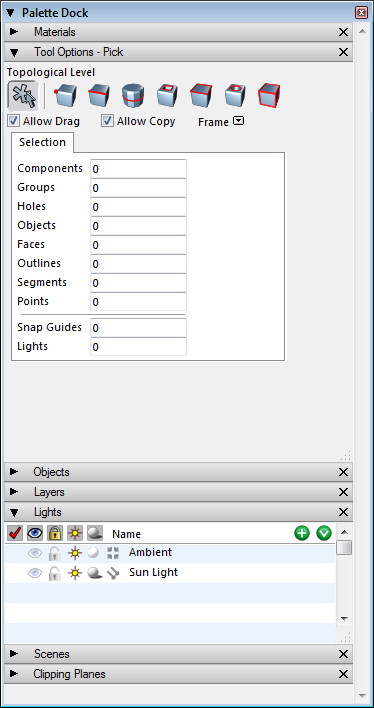Close the Clipping Planes palette
Image resolution: width=374 pixels, height=708 pixels.
coord(343,674)
